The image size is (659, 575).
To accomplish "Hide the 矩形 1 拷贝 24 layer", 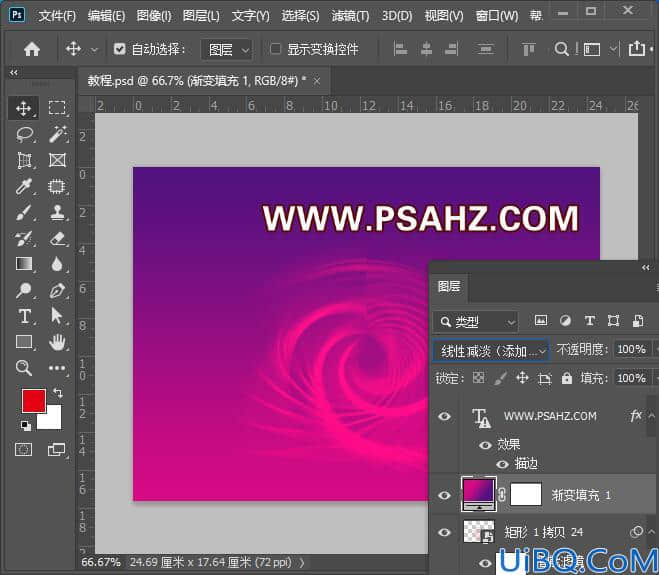I will coord(445,532).
